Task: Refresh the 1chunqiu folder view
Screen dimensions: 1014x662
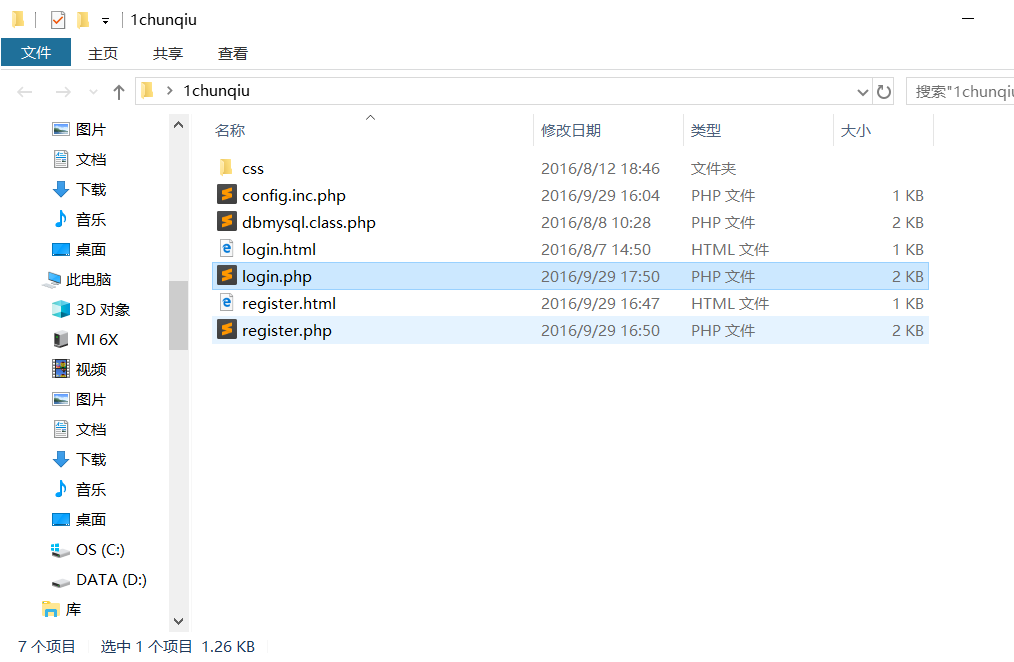Action: coord(883,92)
